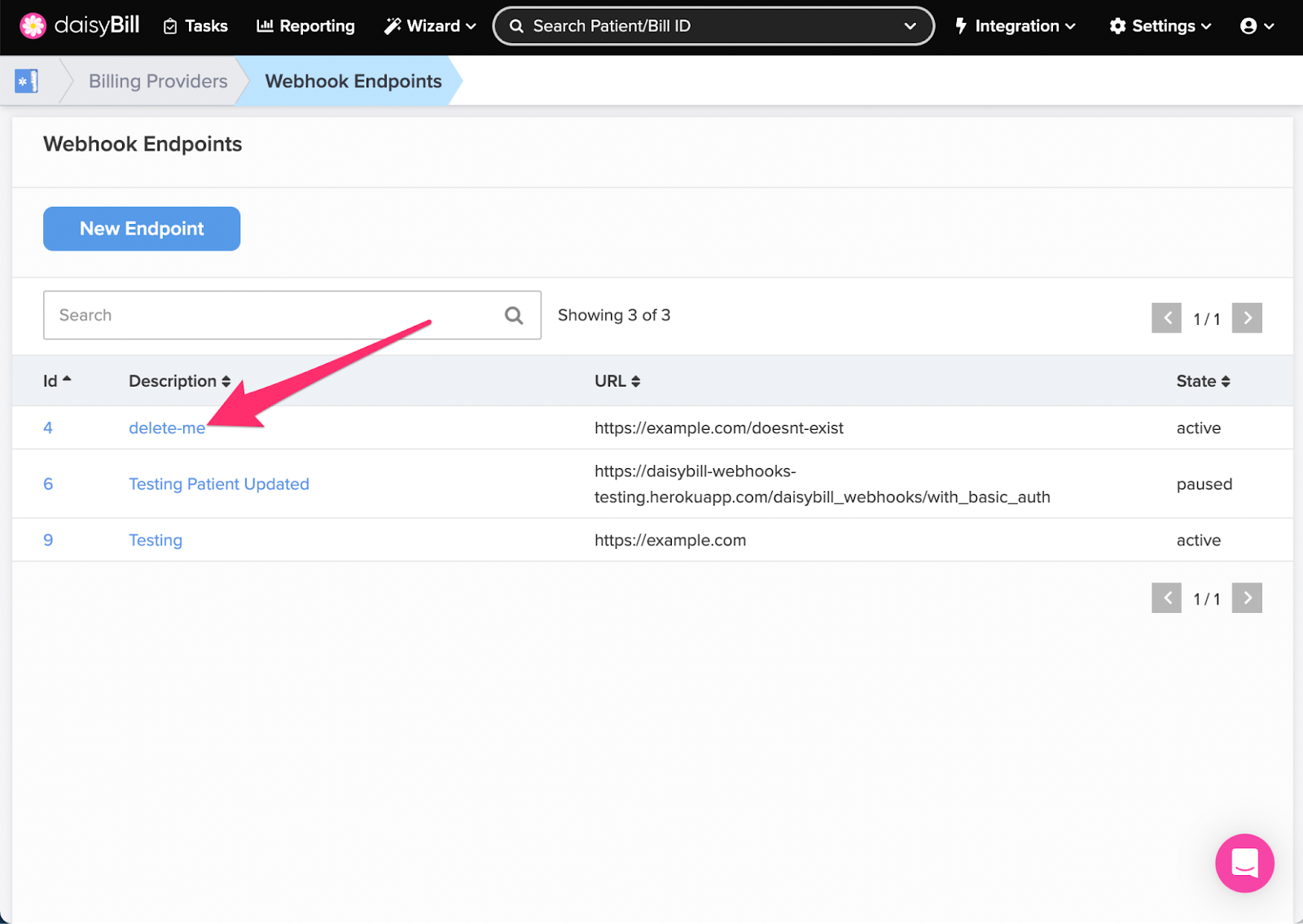Viewport: 1303px width, 924px height.
Task: Open the Settings dropdown menu
Action: click(x=1160, y=25)
